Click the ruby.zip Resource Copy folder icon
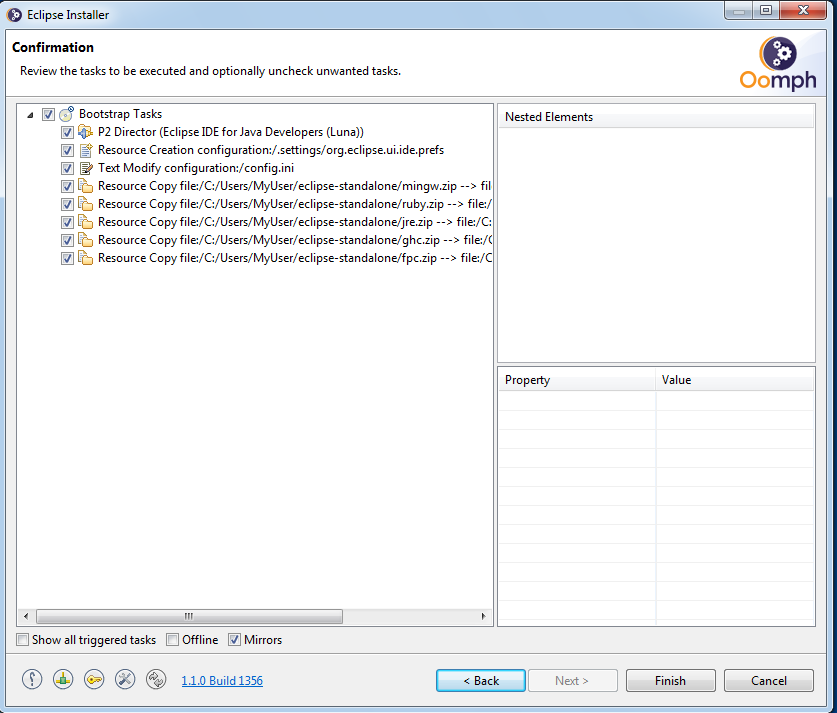 [x=85, y=204]
